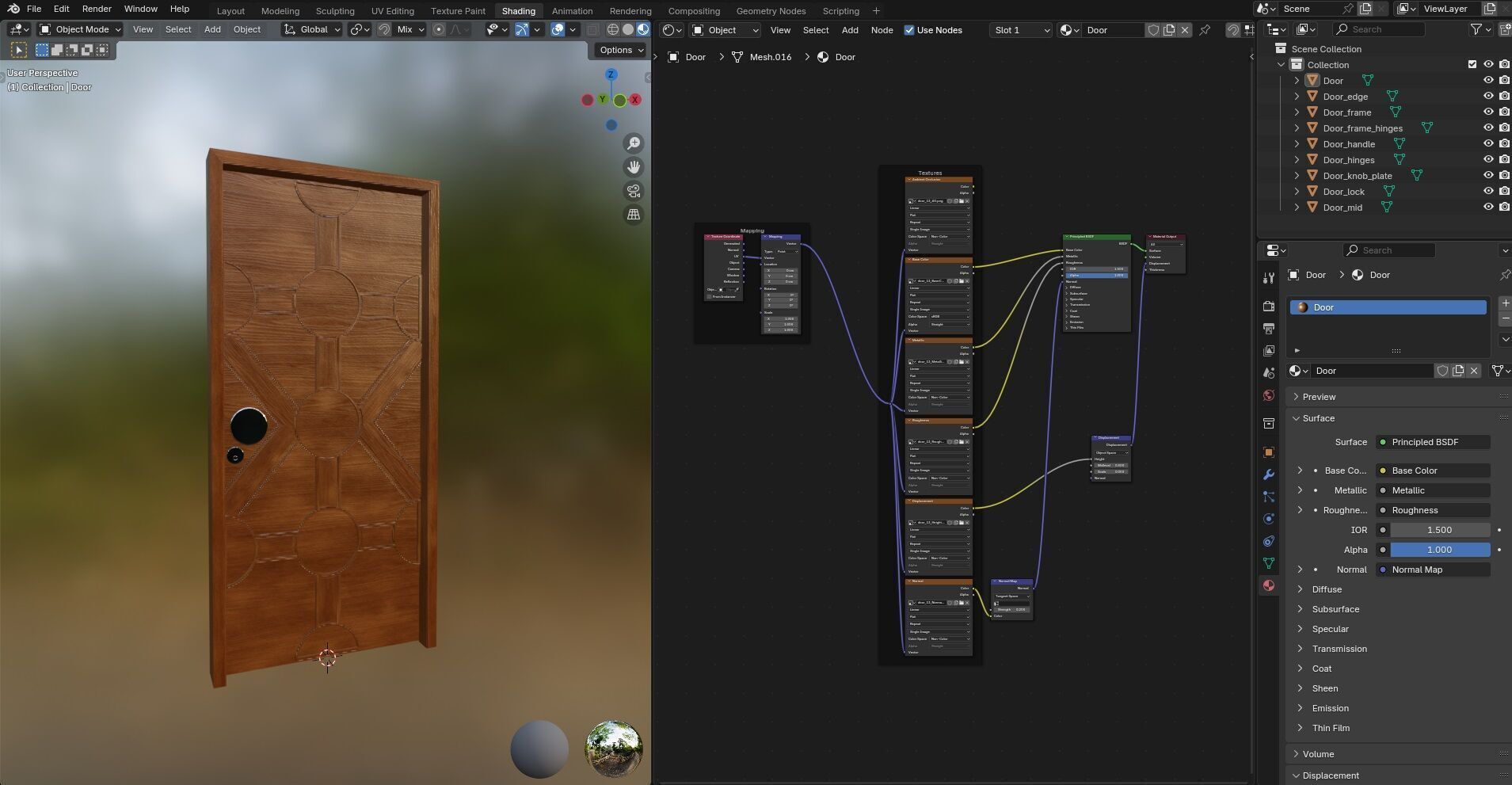
Task: Unlink Door material in node editor header
Action: (1185, 30)
